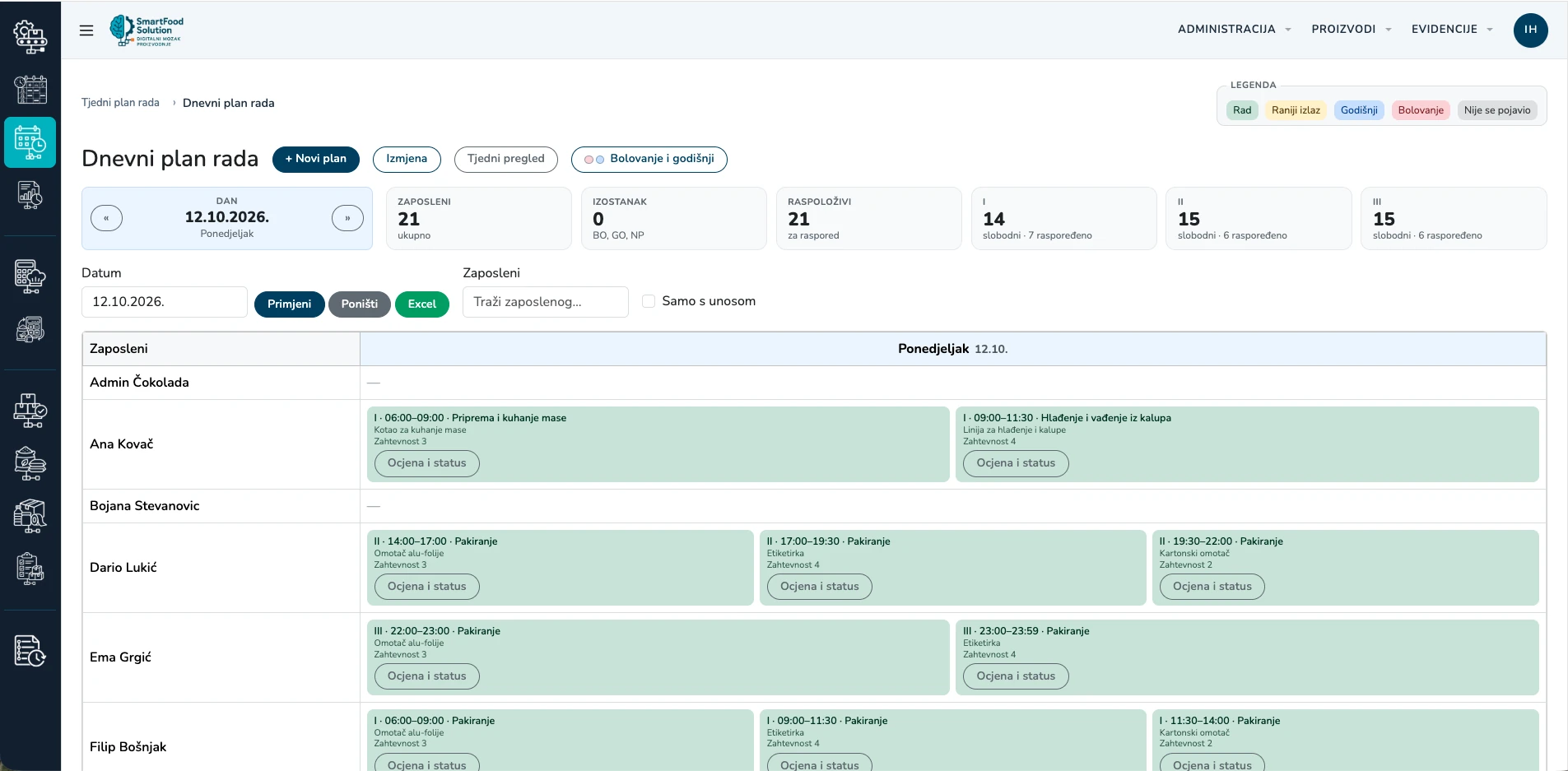
Task: Open the report document with pie chart icon
Action: click(30, 195)
